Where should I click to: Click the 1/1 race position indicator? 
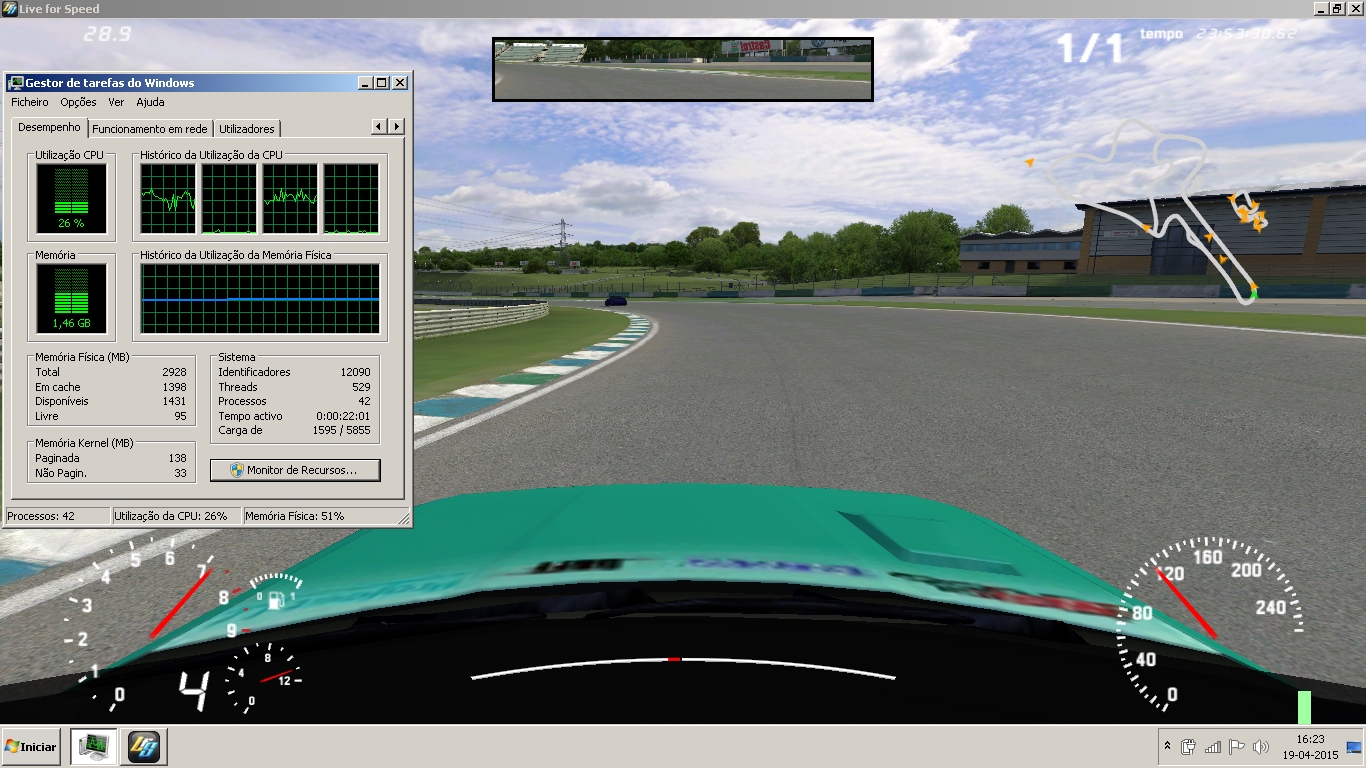point(1091,47)
